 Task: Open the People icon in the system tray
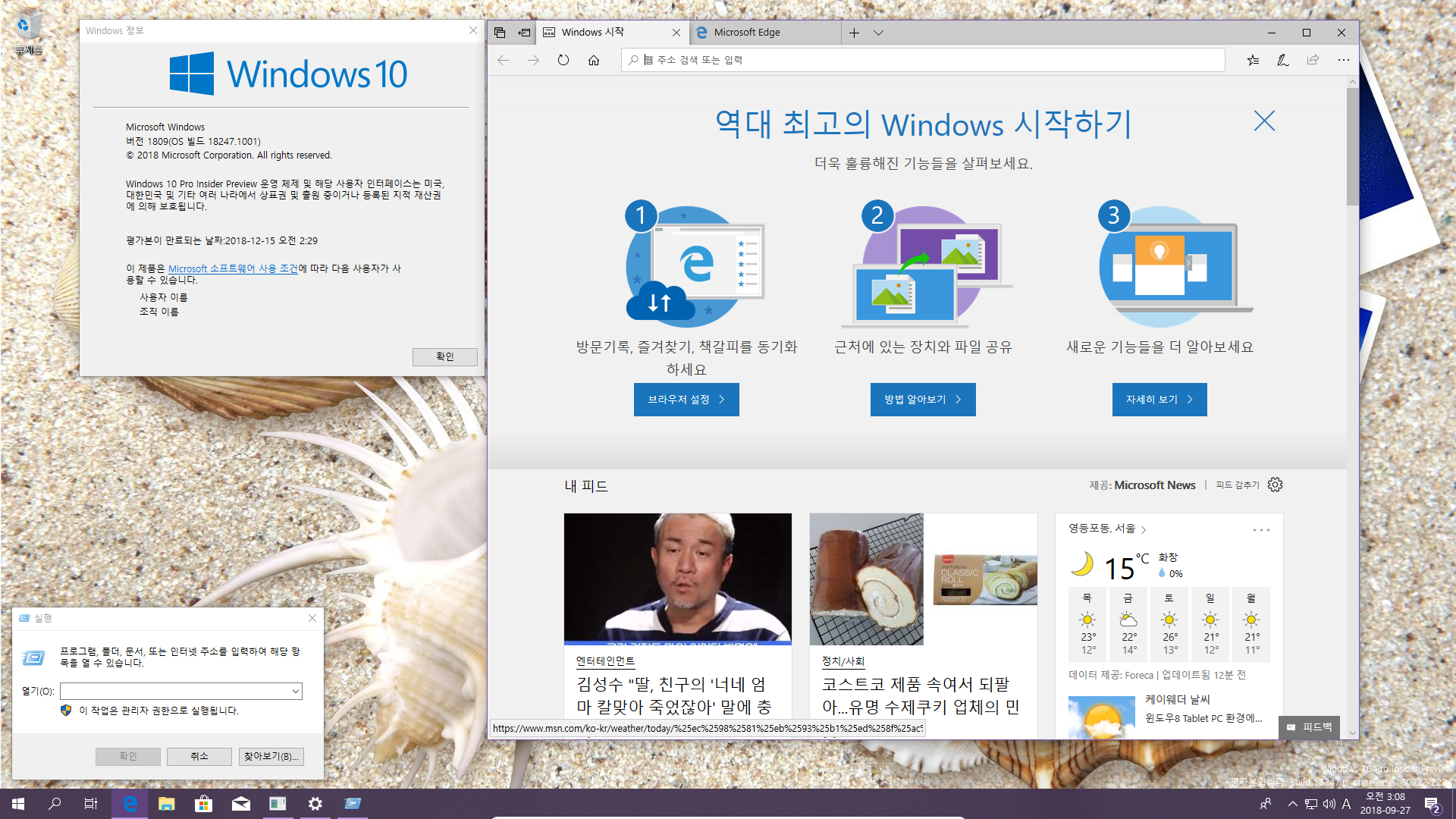click(x=1266, y=804)
